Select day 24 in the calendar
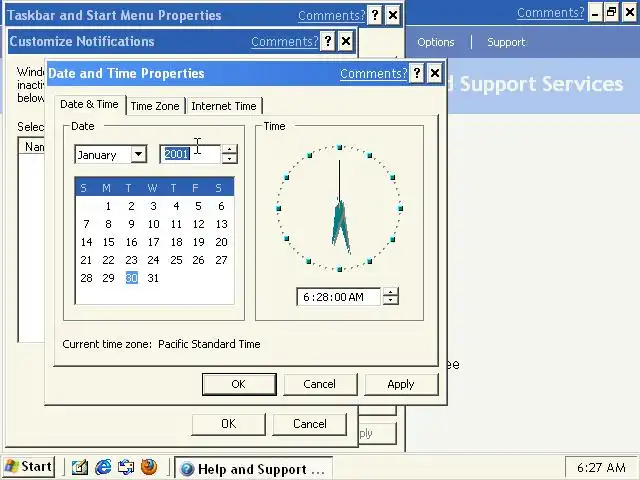Screen dimensions: 640x480 point(153,260)
